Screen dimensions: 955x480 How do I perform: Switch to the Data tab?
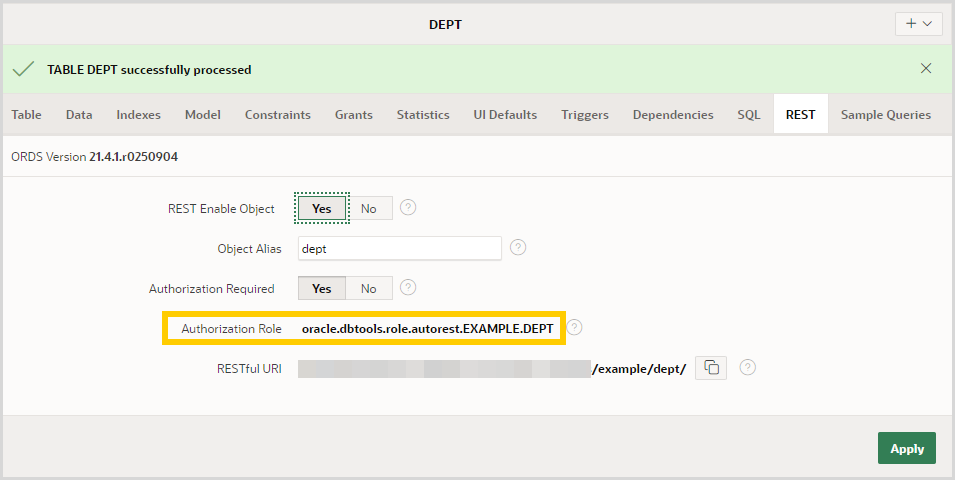click(x=79, y=115)
